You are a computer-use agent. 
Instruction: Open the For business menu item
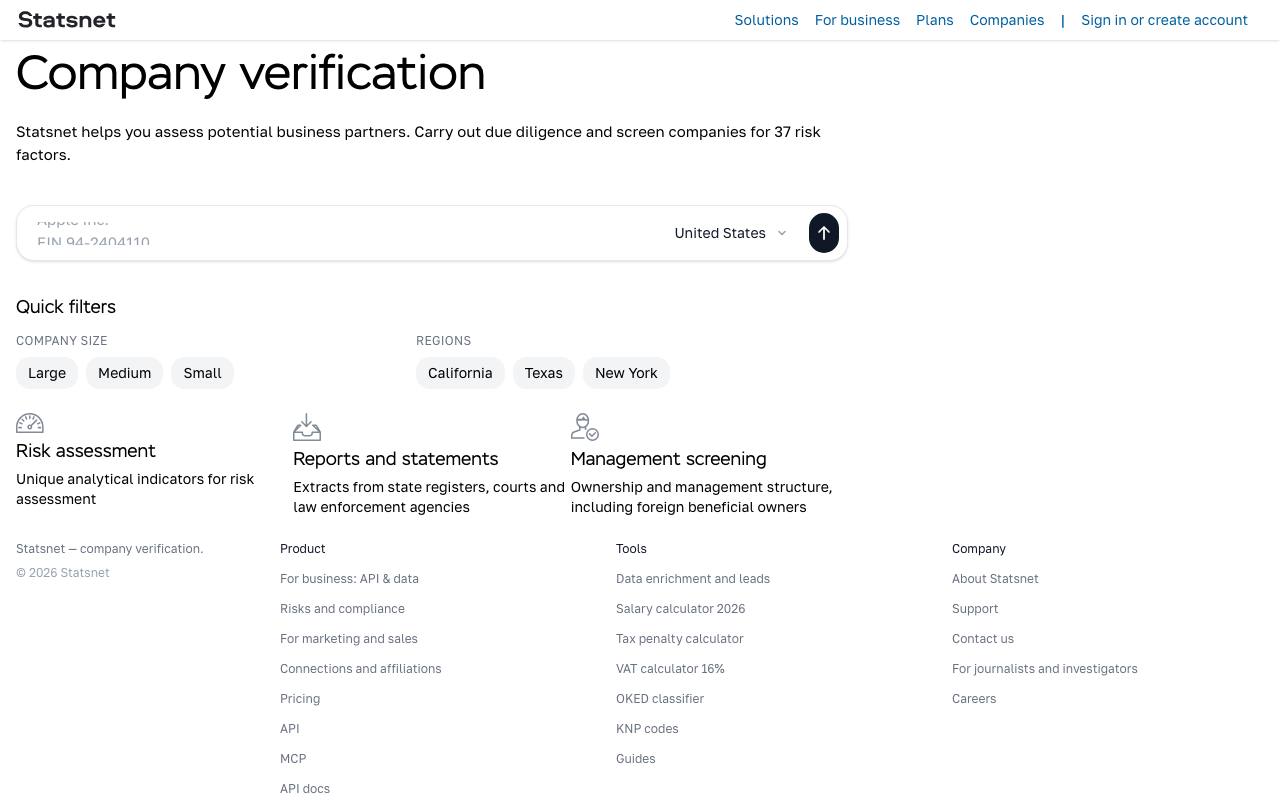(x=857, y=20)
